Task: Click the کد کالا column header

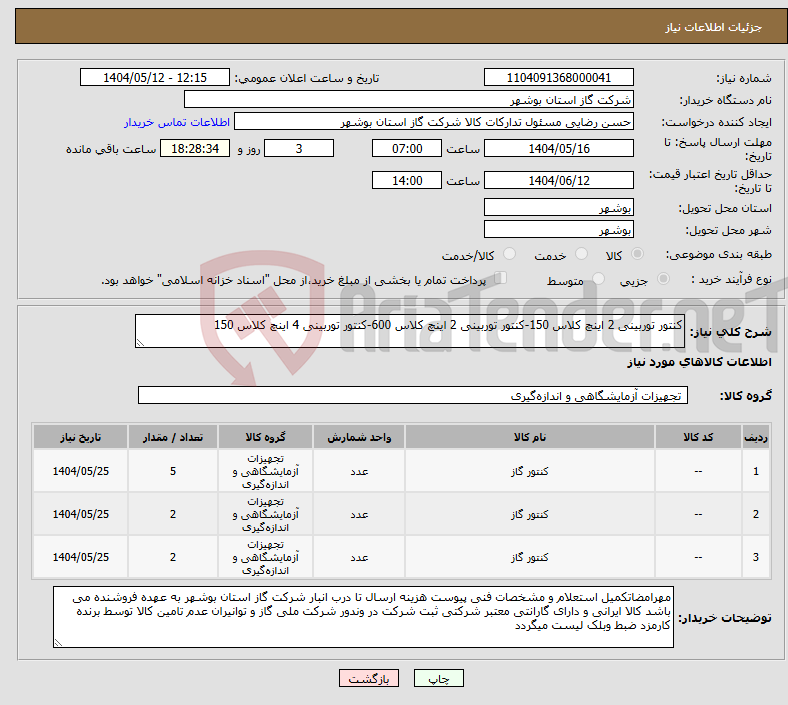Action: 698,437
